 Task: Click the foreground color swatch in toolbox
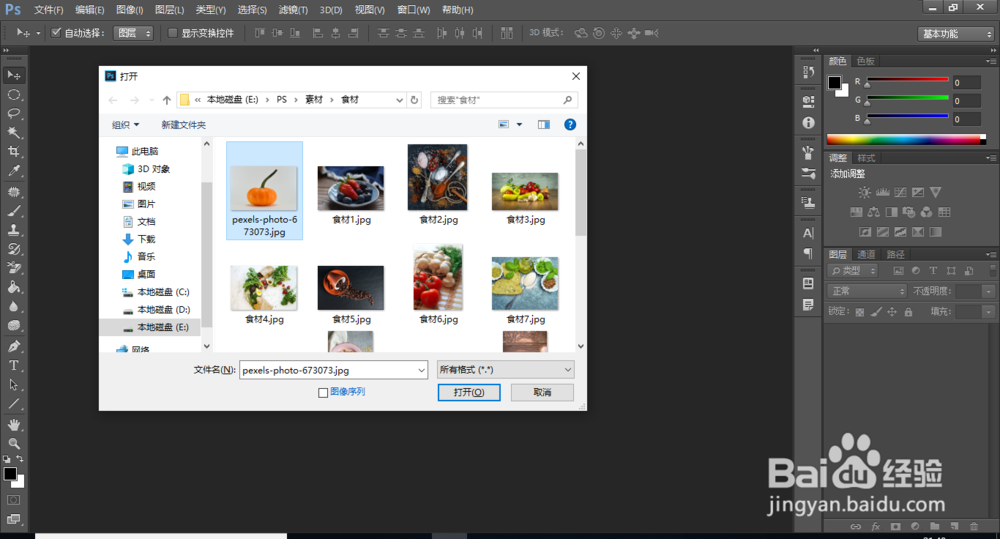(10, 473)
